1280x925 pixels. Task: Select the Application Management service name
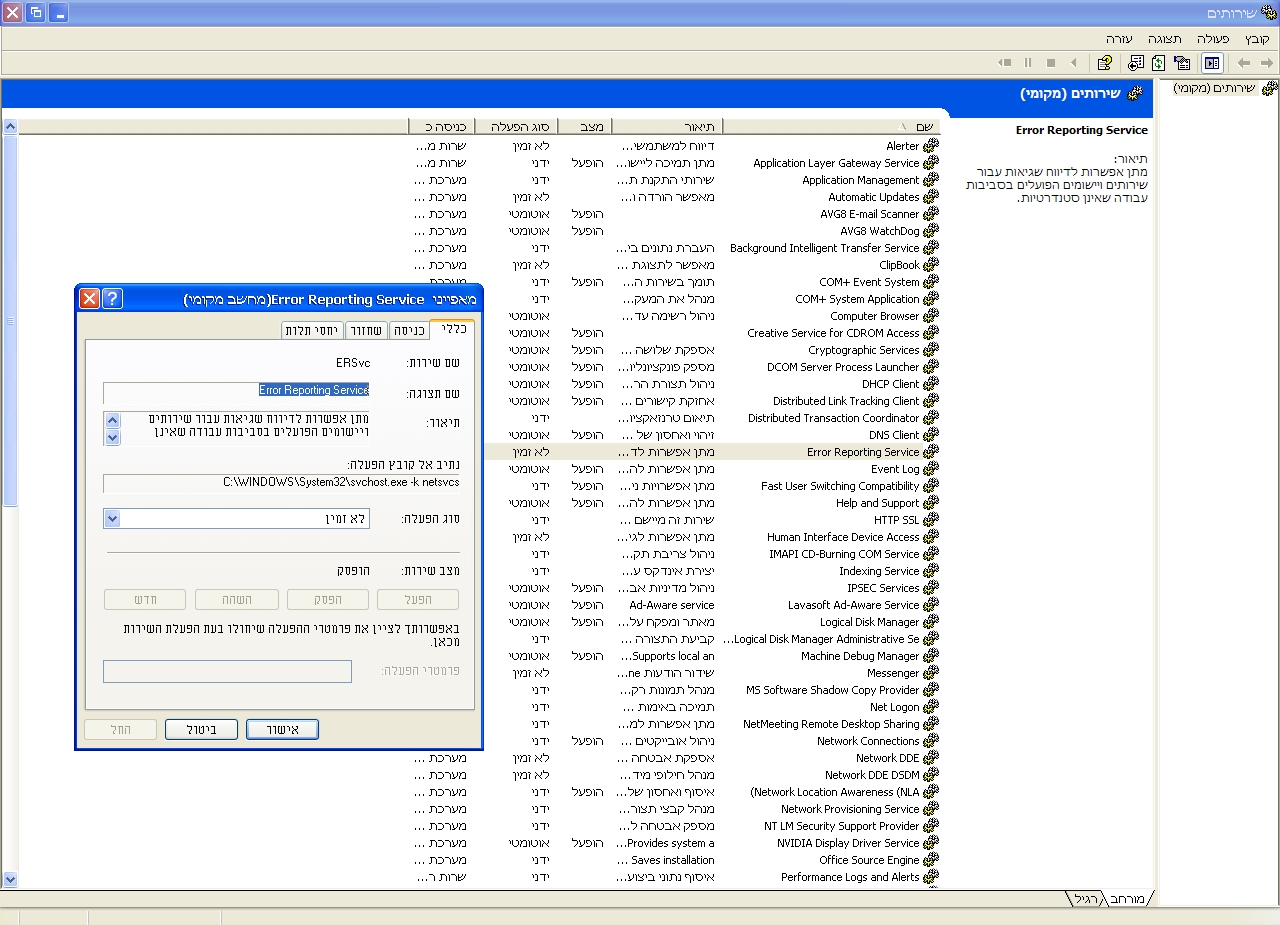(x=860, y=180)
